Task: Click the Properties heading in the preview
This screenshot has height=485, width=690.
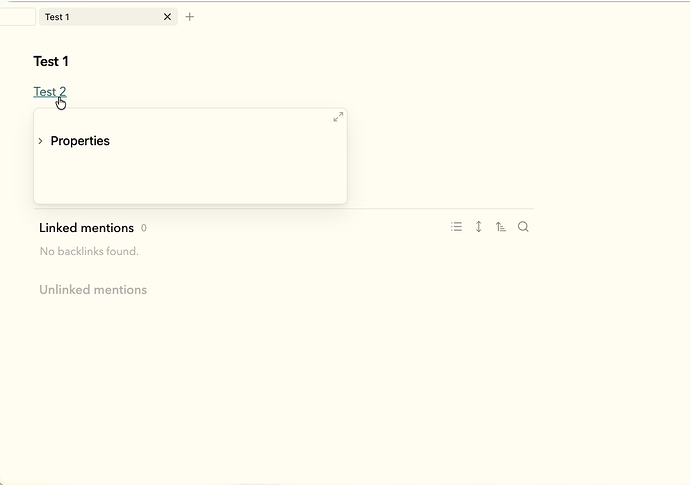Action: pyautogui.click(x=80, y=141)
